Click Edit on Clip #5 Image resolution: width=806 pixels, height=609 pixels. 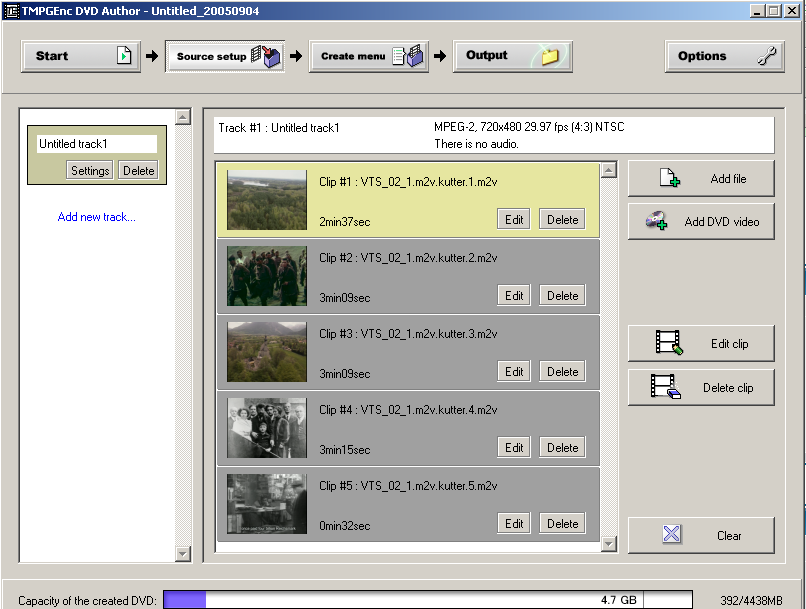point(514,524)
